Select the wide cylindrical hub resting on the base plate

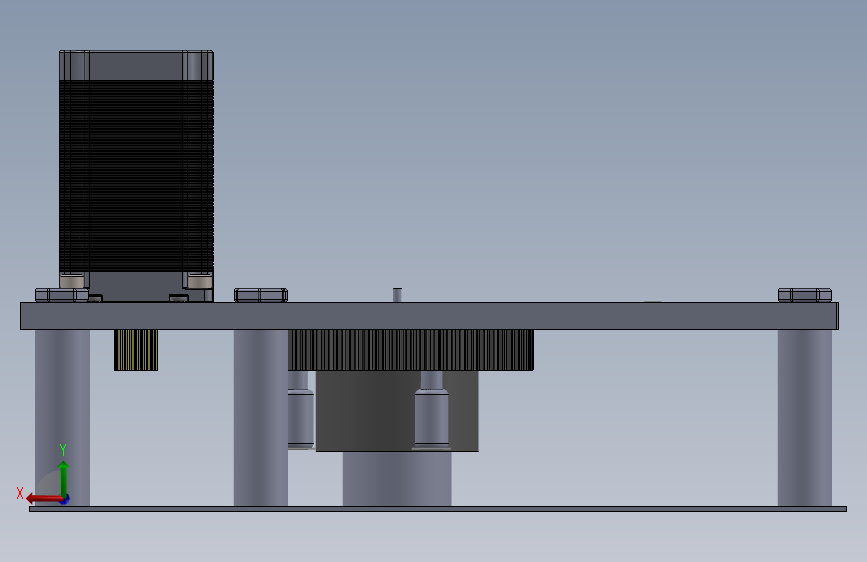397,478
